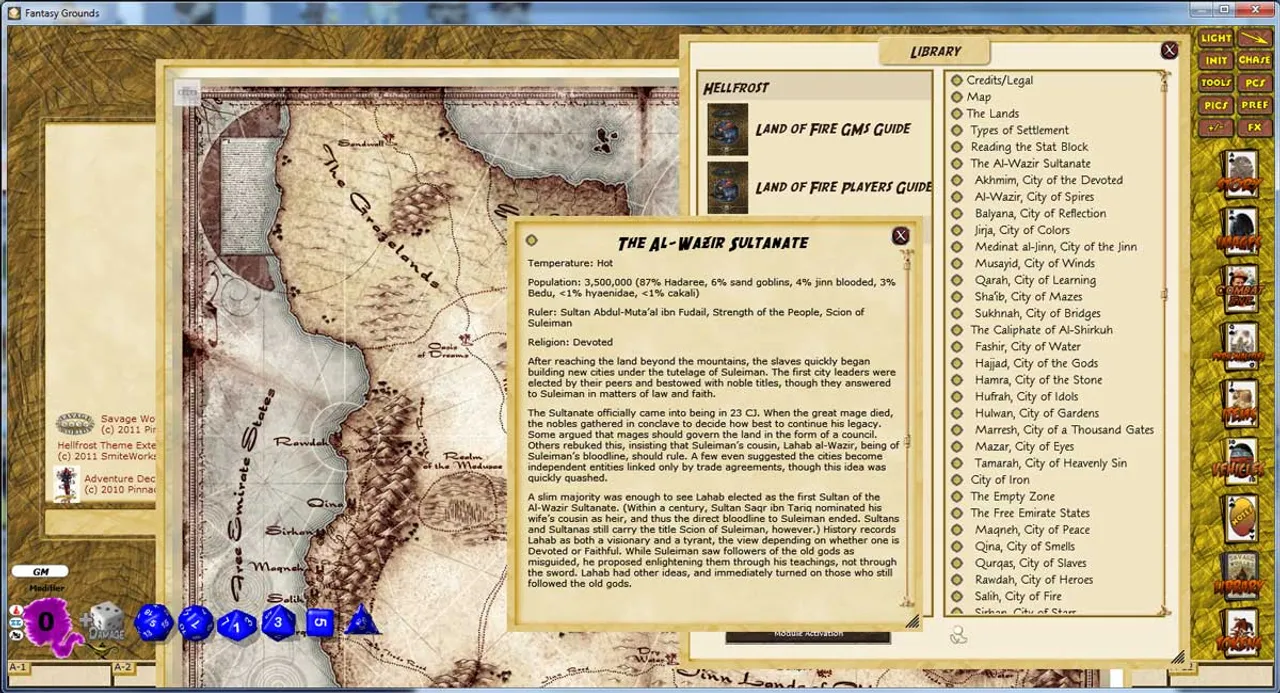Open Types of Settlement entry
This screenshot has width=1280, height=693.
[x=1019, y=130]
